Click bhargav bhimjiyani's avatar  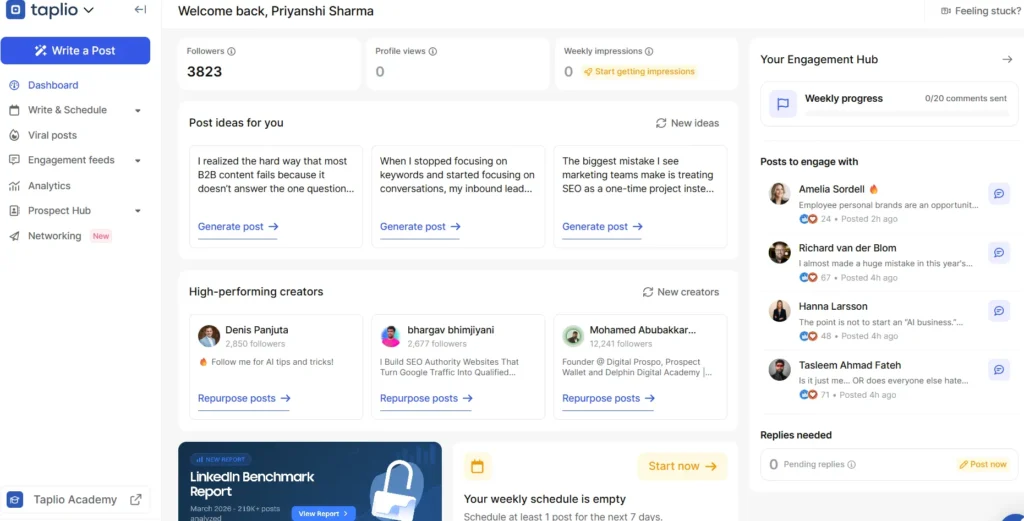[391, 336]
